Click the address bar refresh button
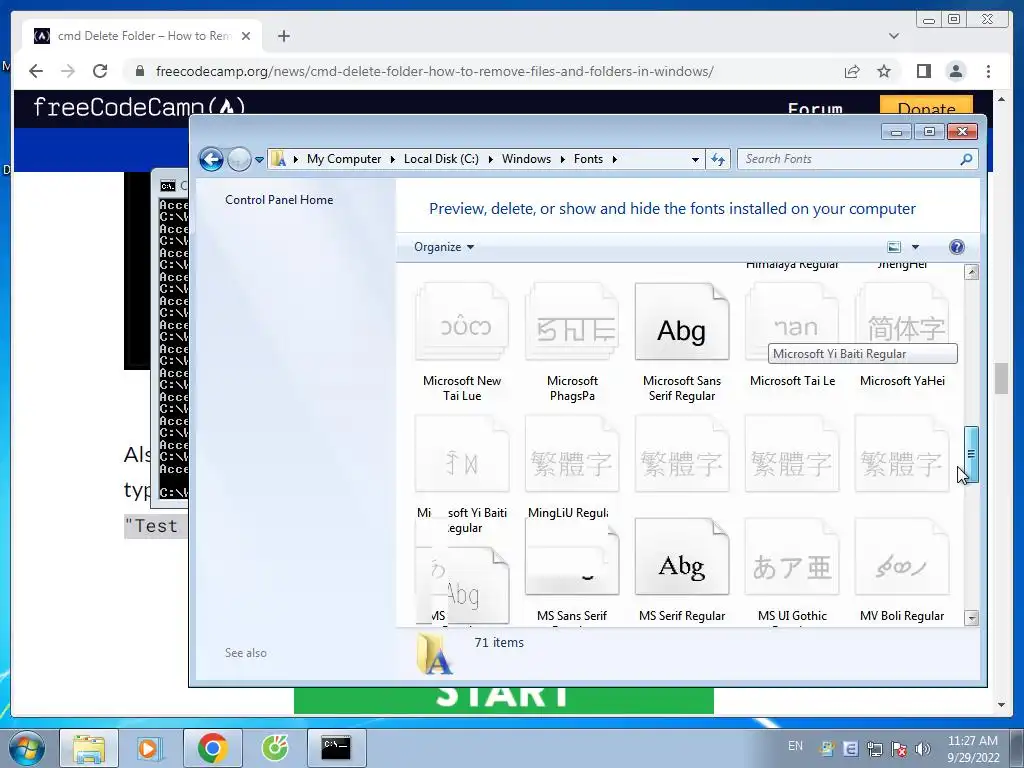The height and width of the screenshot is (768, 1024). tap(718, 159)
